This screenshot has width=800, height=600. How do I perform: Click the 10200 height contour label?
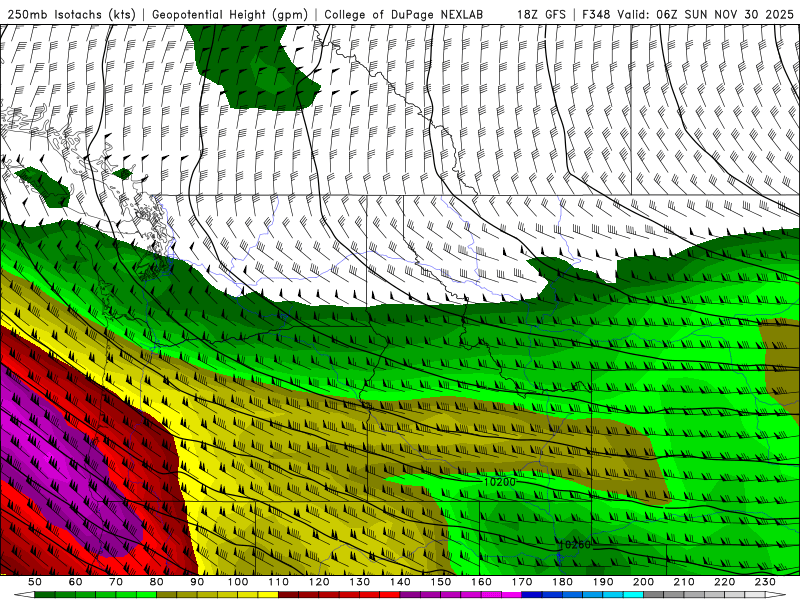(x=499, y=482)
